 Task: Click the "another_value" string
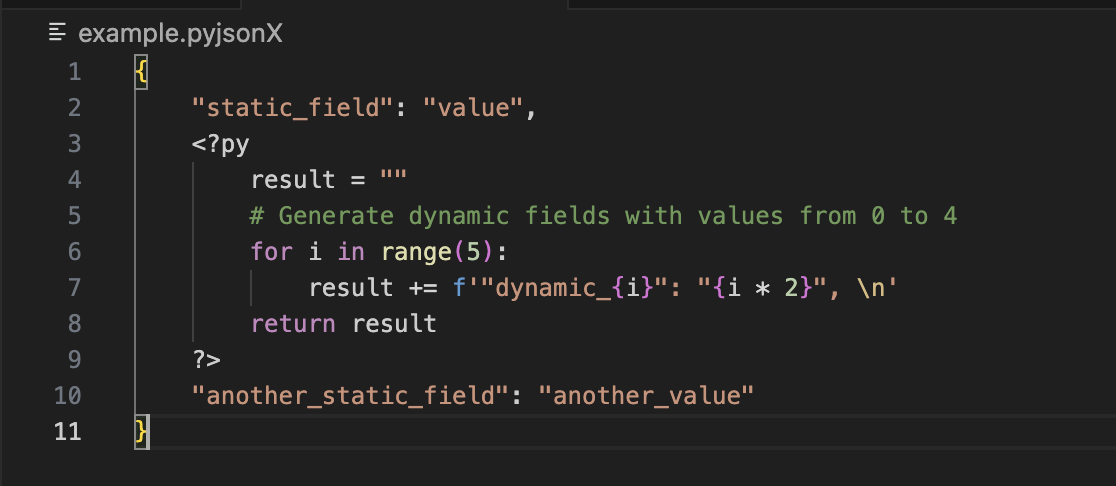[x=645, y=396]
